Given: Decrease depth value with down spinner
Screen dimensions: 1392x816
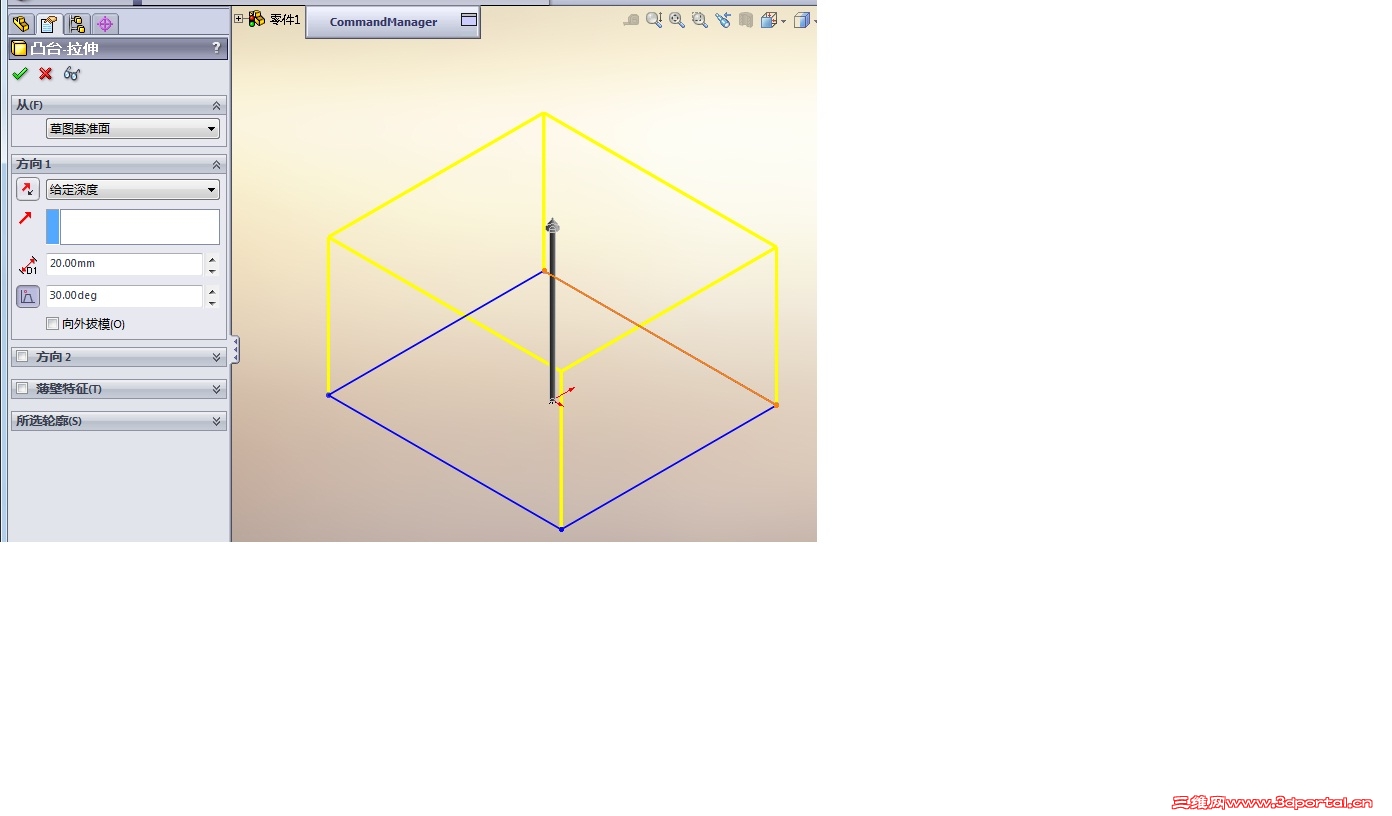Looking at the screenshot, I should coord(212,270).
